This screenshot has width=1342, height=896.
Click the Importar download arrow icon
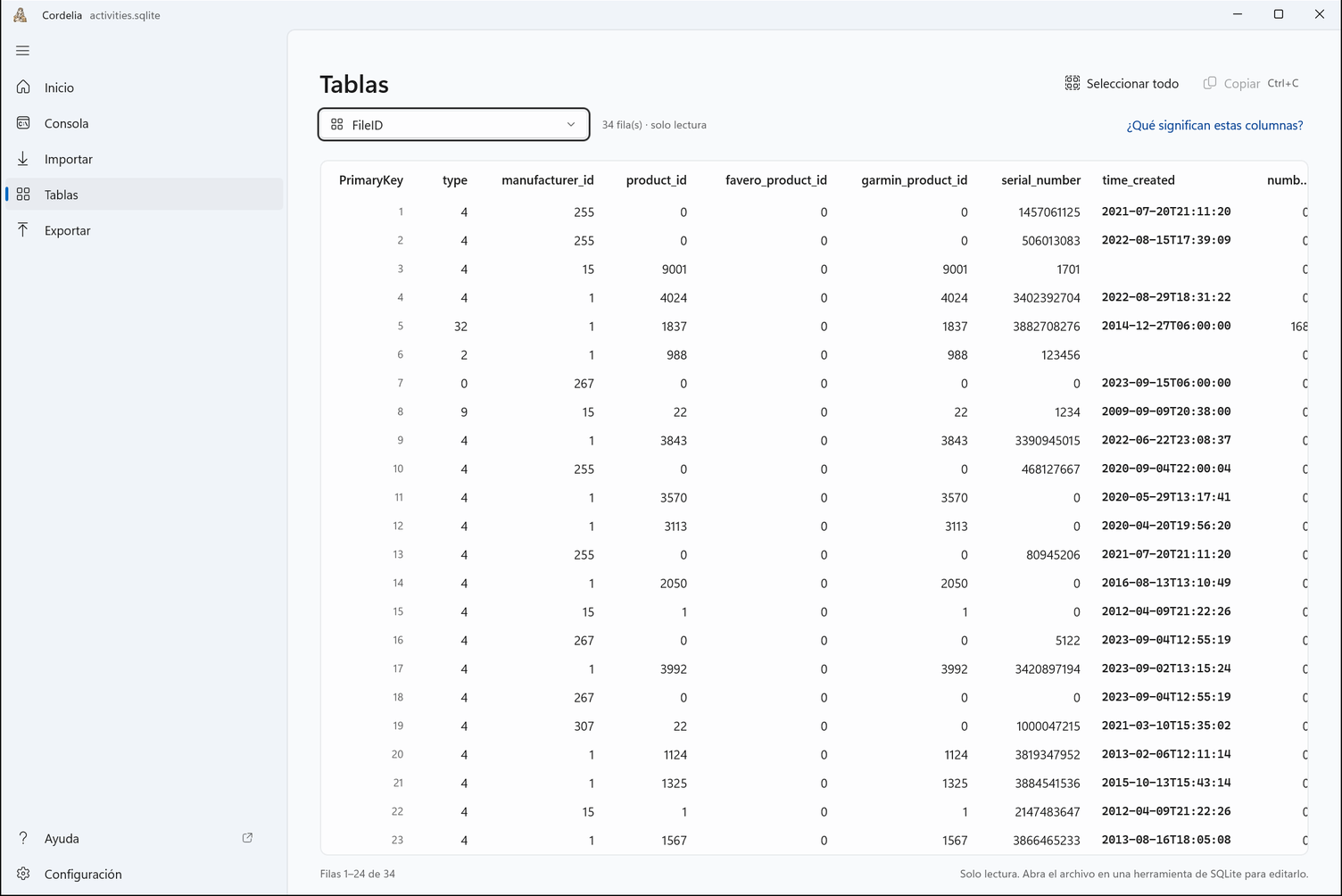click(23, 159)
